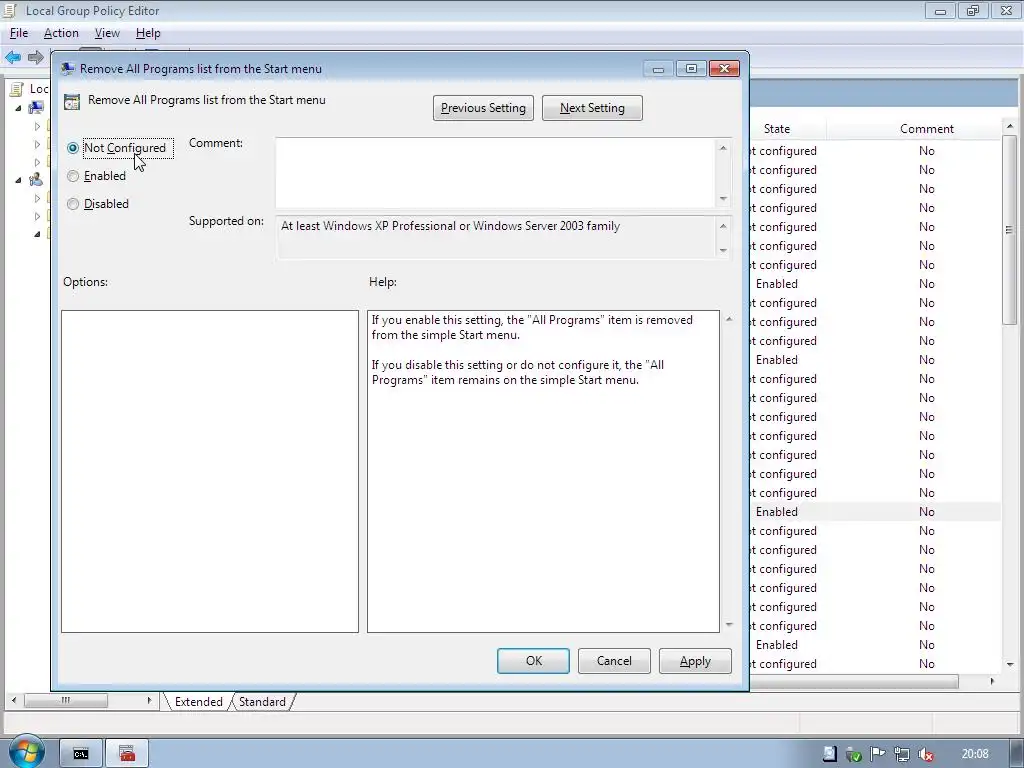Select the Computer Configuration icon in tree

click(37, 107)
